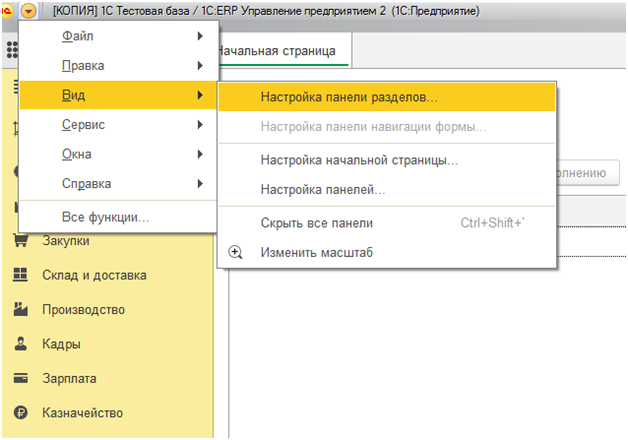Click the 1C application logo icon

[7, 11]
